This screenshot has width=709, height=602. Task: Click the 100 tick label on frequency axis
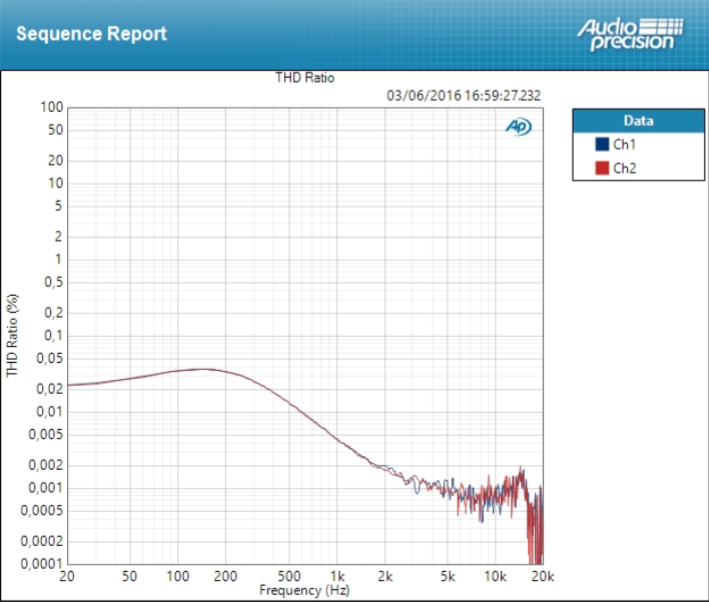pos(178,576)
